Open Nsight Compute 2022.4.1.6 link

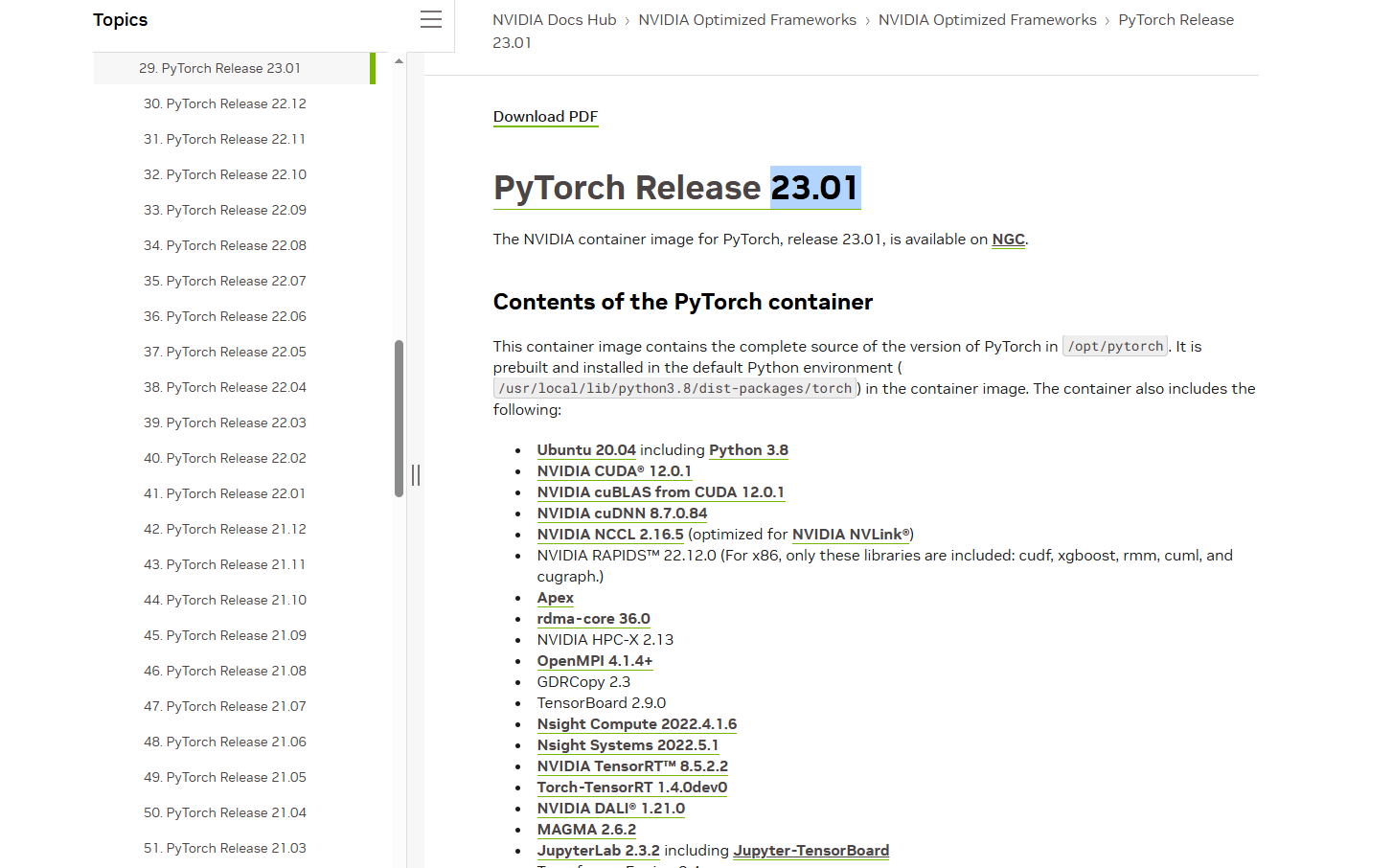pyautogui.click(x=637, y=724)
